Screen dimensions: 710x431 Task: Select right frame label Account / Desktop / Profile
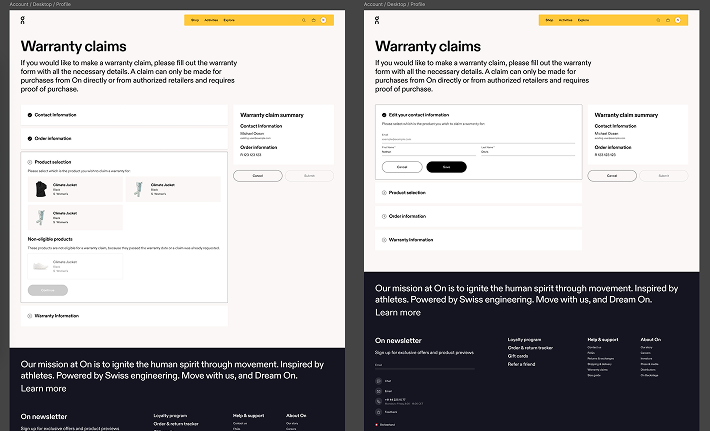(394, 4)
